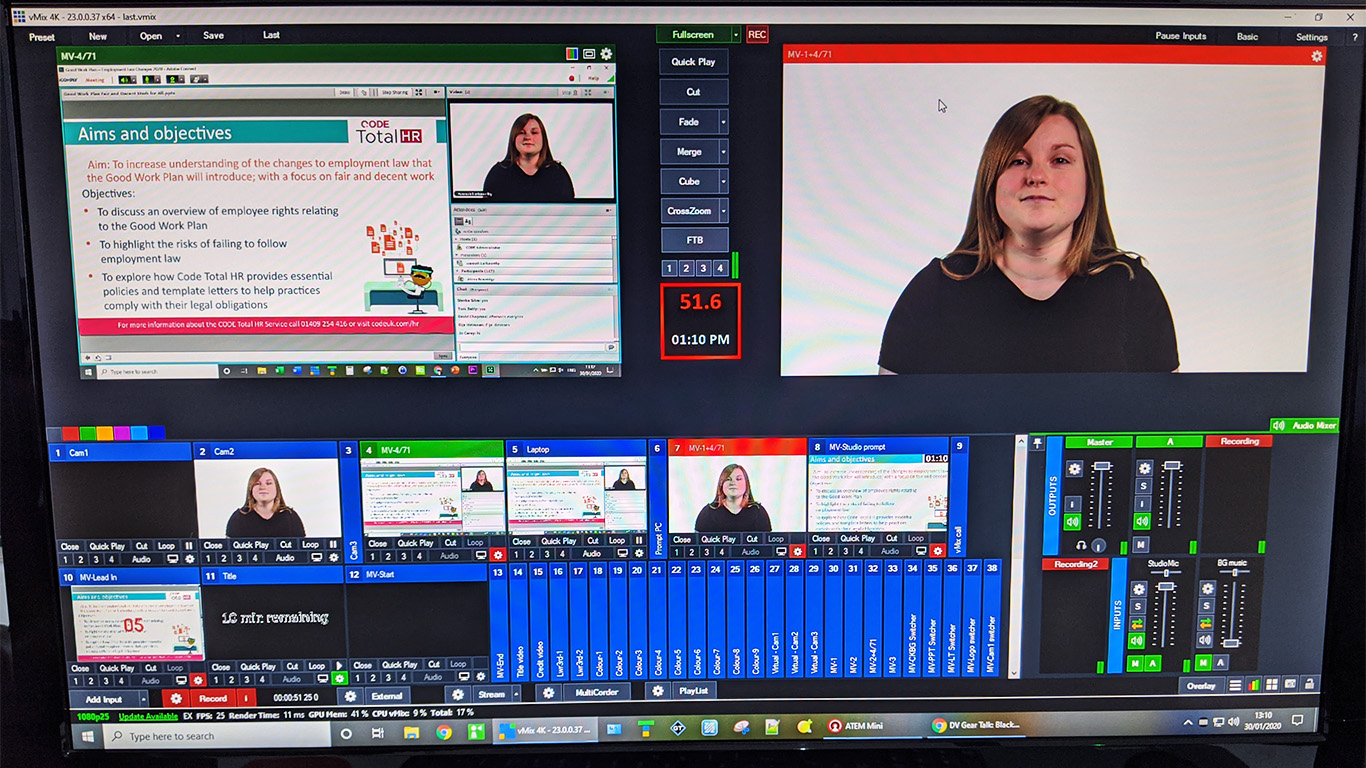Click the pin icon in audio mixer
The image size is (1366, 768).
pyautogui.click(x=1037, y=442)
